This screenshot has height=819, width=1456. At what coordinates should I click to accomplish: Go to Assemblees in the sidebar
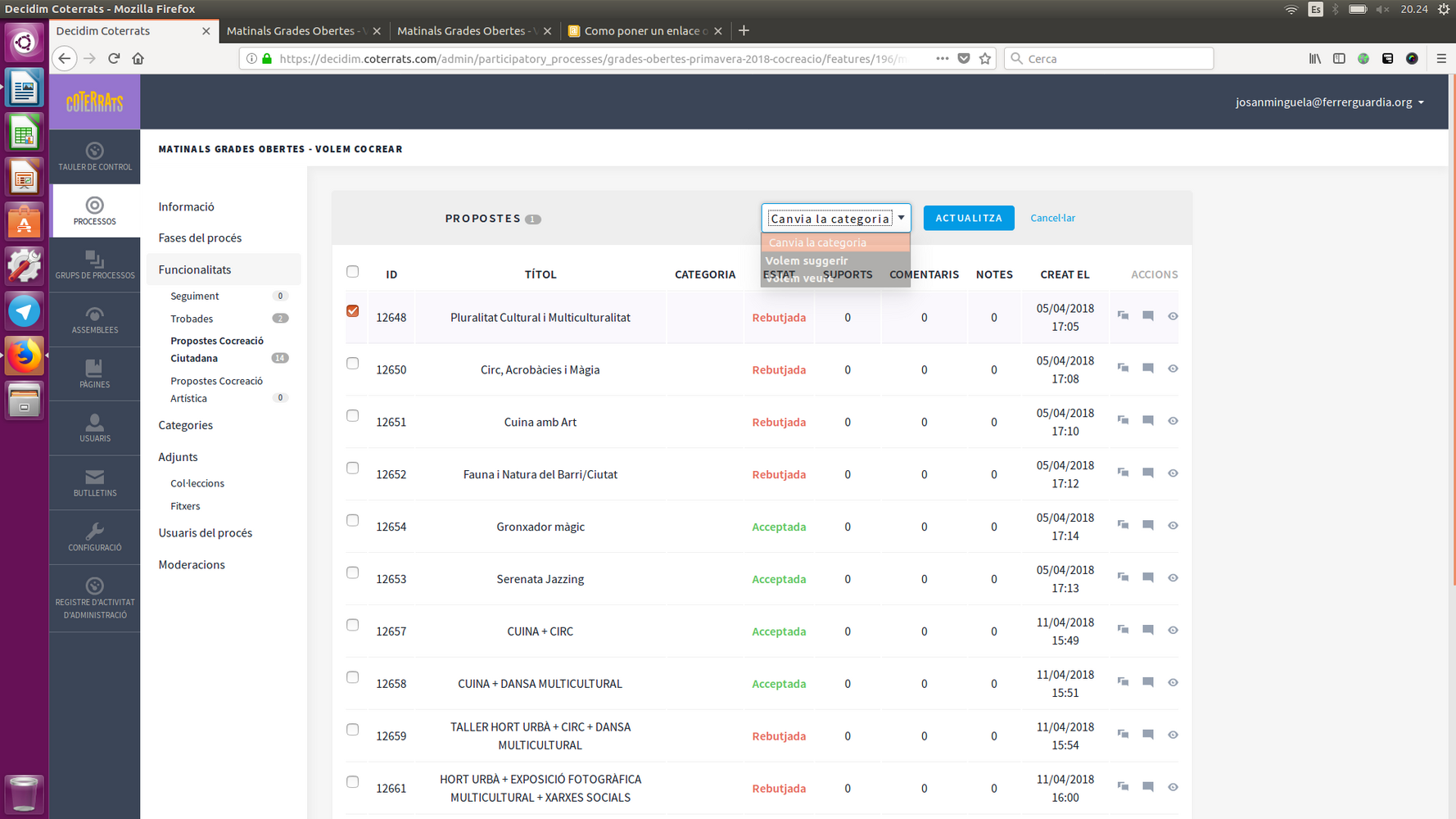(x=94, y=320)
